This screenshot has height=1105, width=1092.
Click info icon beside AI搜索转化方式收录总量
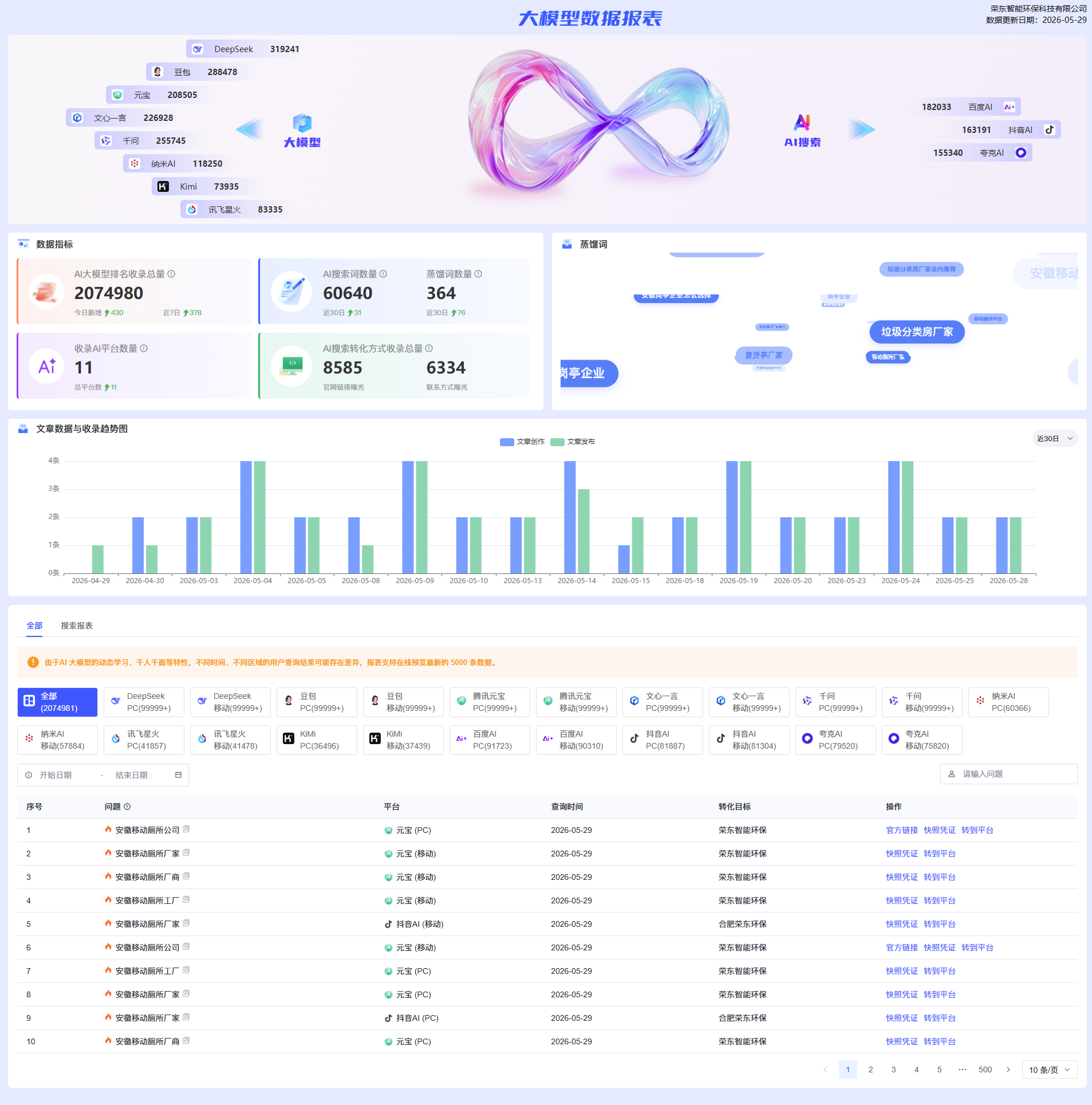pyautogui.click(x=429, y=349)
